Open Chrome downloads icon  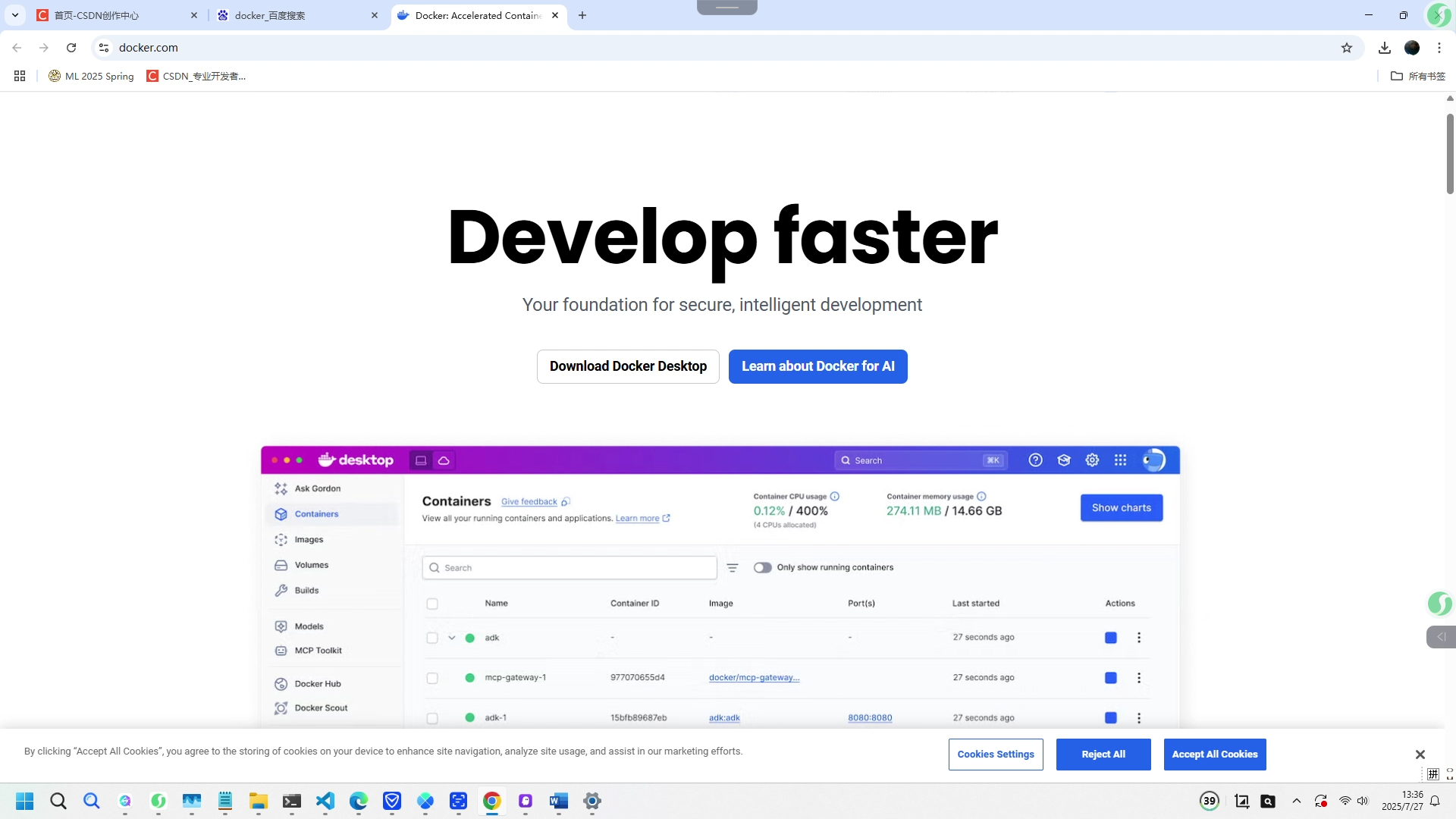pyautogui.click(x=1385, y=48)
